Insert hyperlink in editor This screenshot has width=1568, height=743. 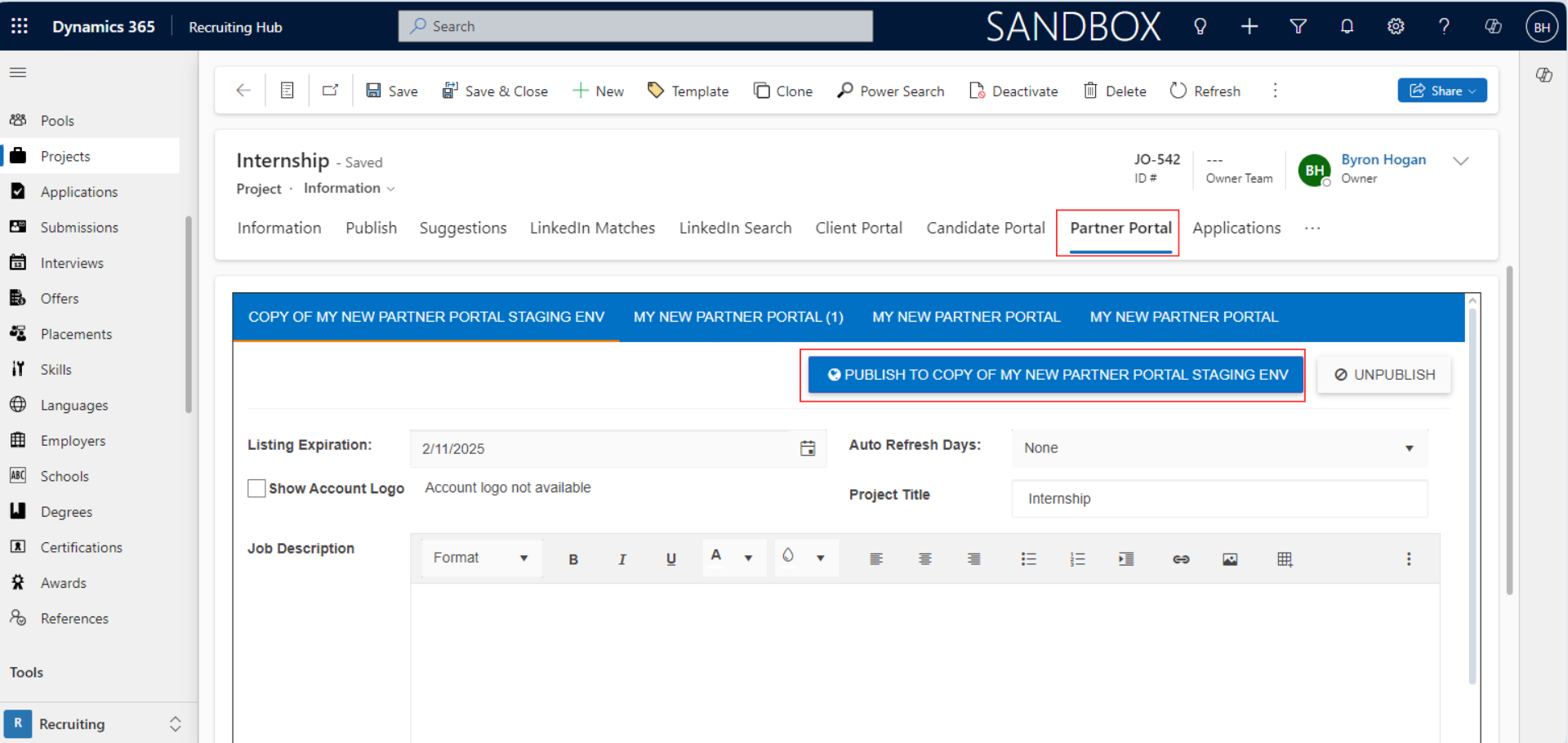[x=1181, y=559]
